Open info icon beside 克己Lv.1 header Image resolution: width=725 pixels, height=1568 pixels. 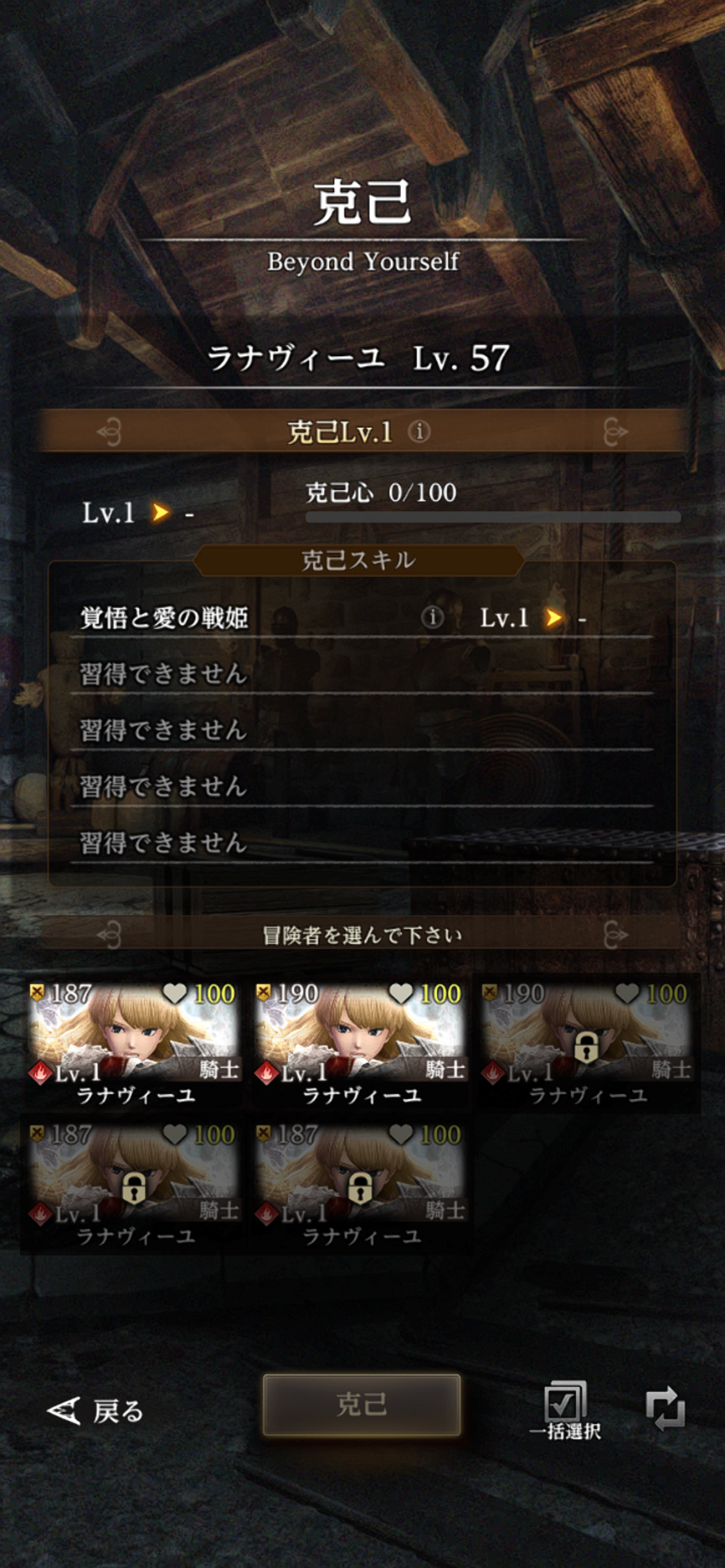click(420, 432)
